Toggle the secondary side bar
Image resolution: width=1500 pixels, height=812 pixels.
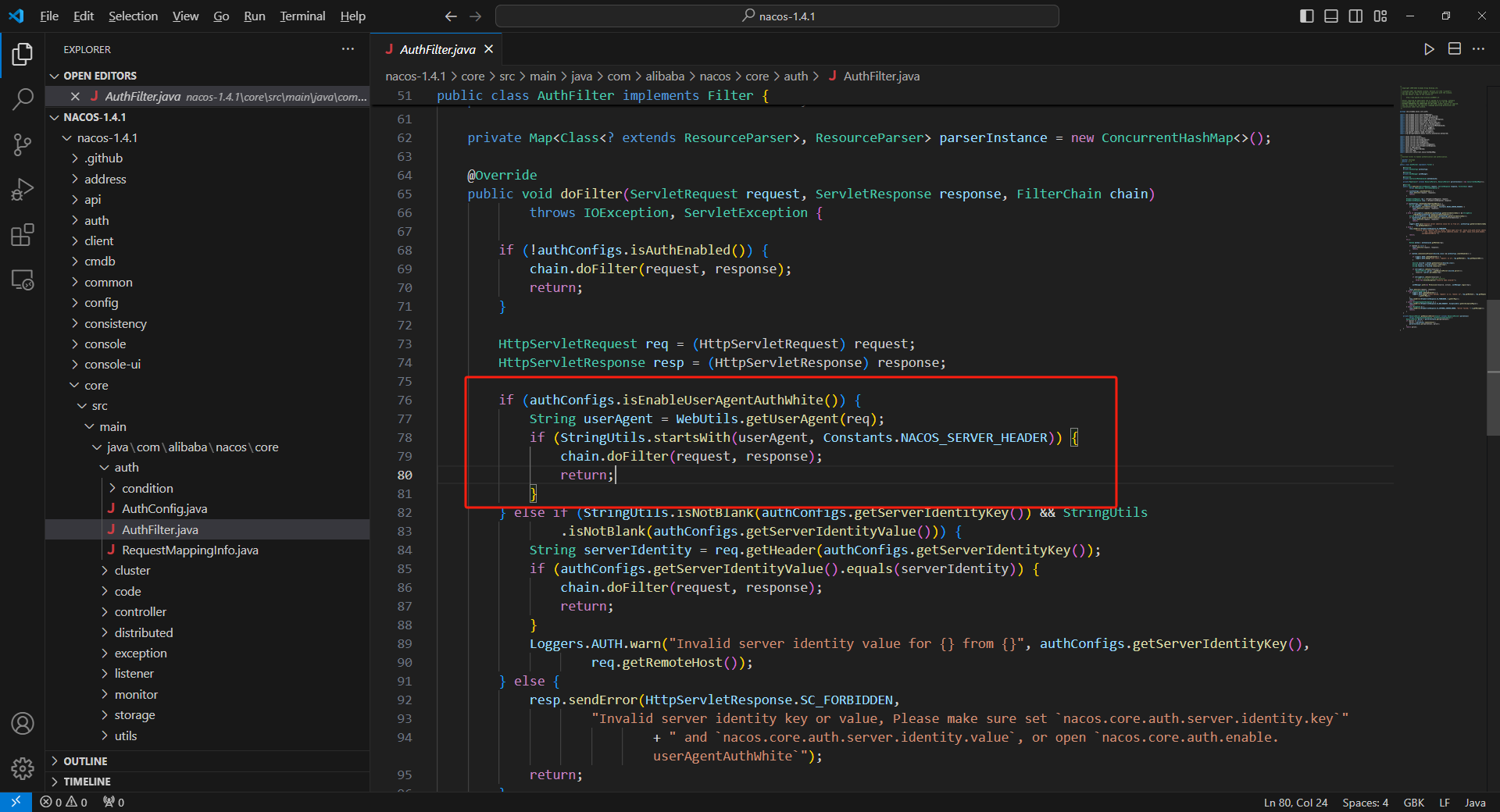1355,16
